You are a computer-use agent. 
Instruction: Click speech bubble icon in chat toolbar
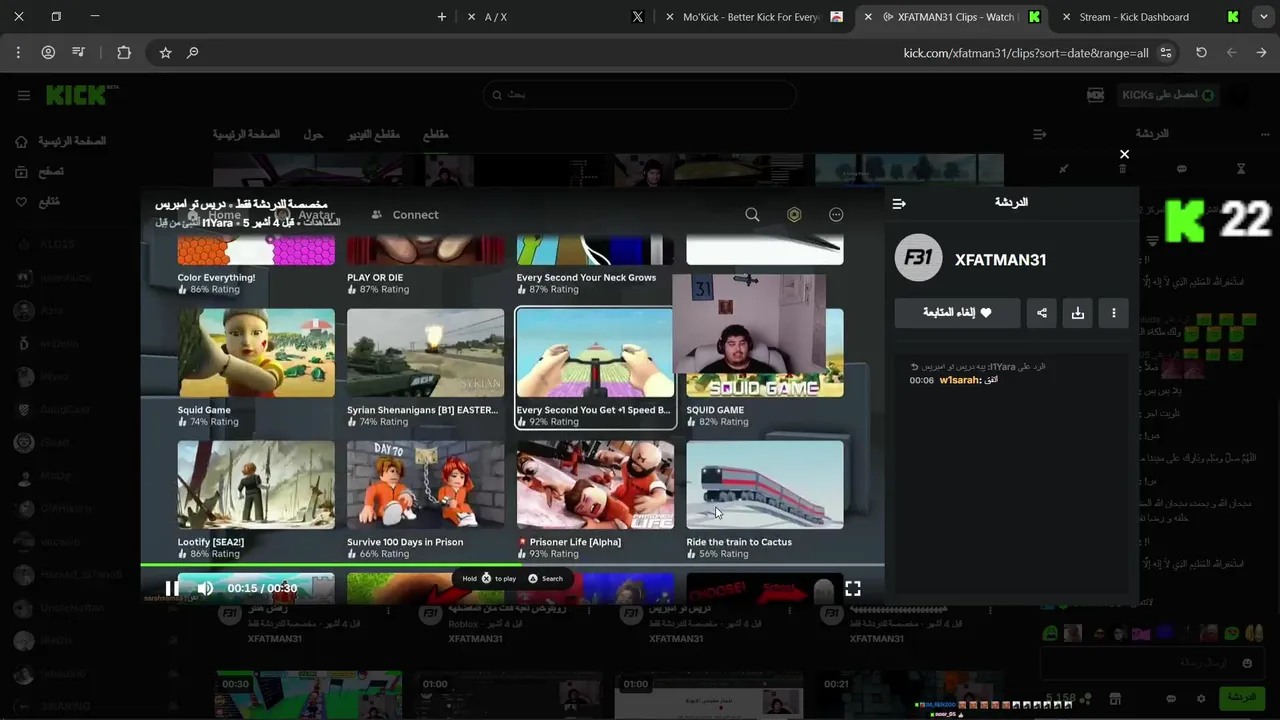click(x=1181, y=169)
